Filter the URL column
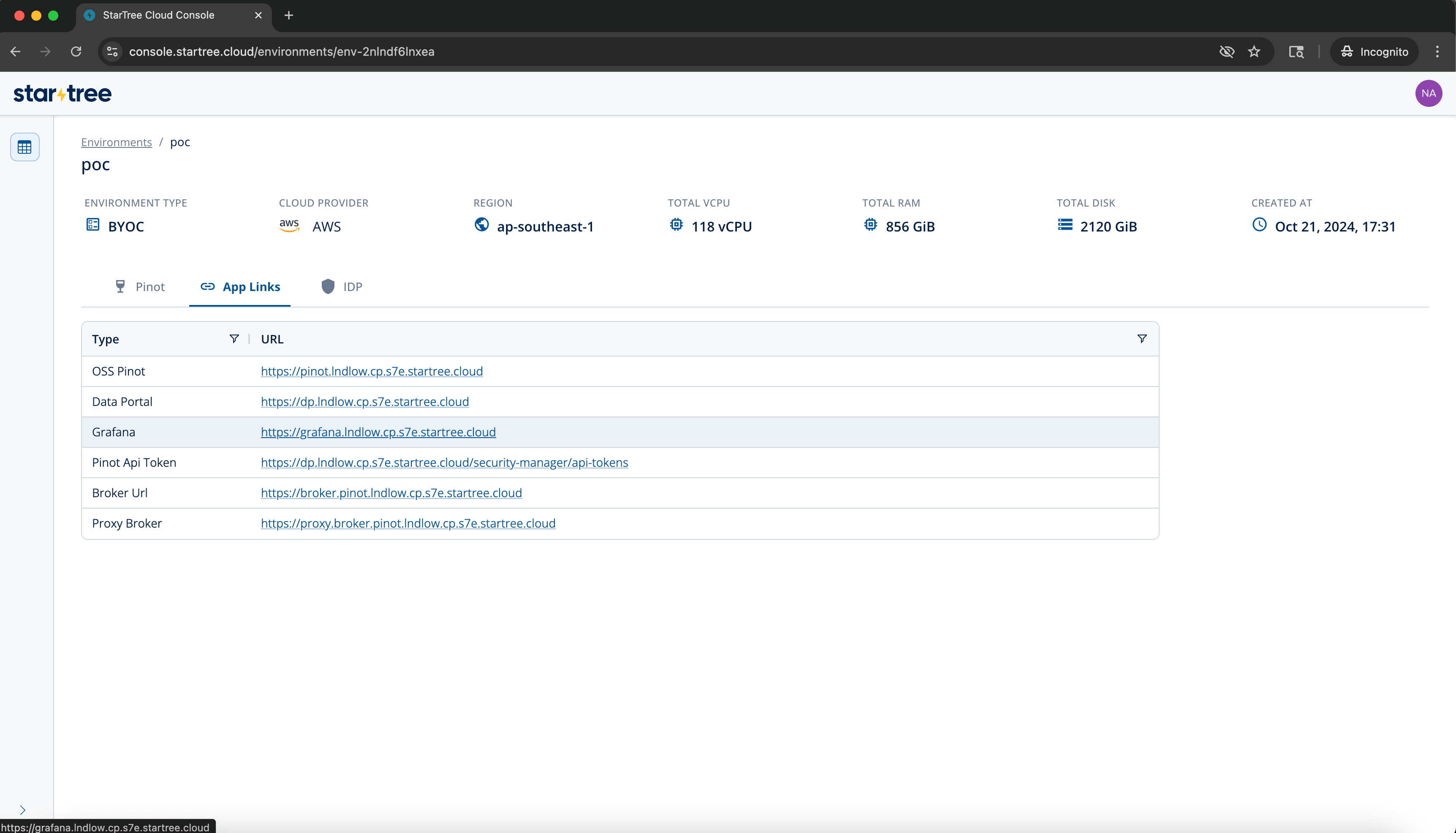The image size is (1456, 833). coord(1141,339)
